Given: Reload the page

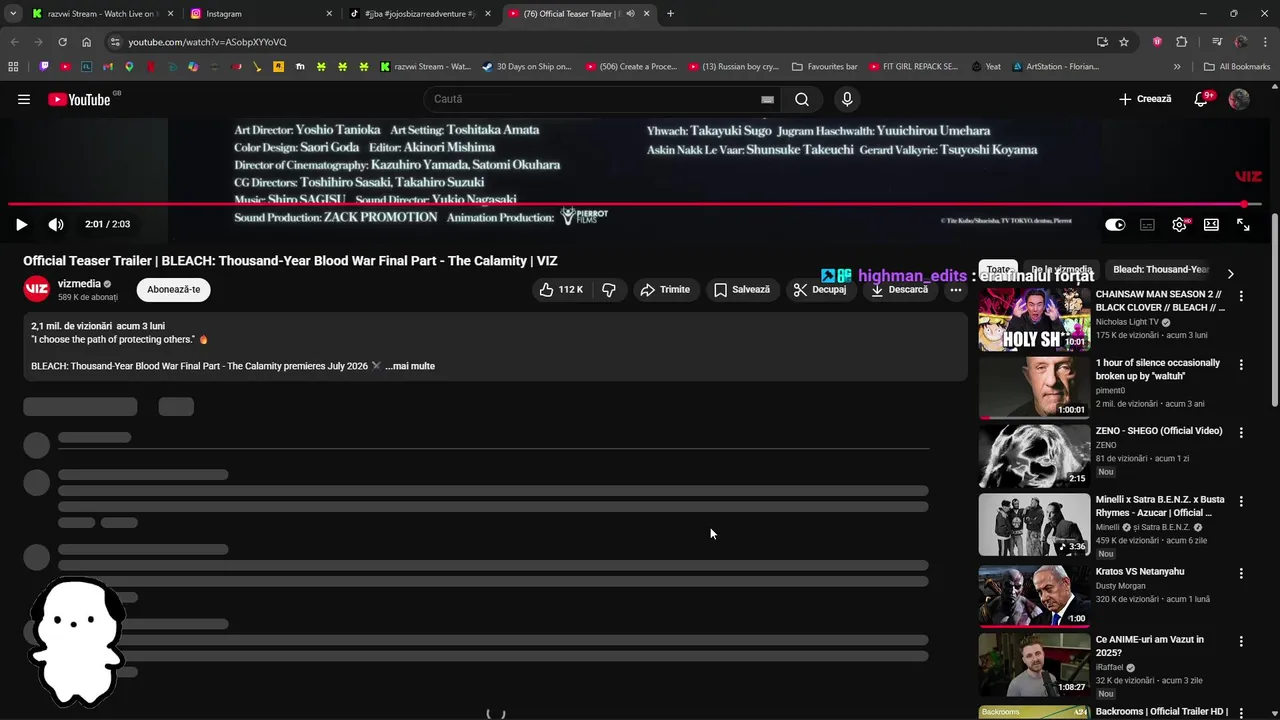Looking at the screenshot, I should click(x=62, y=42).
